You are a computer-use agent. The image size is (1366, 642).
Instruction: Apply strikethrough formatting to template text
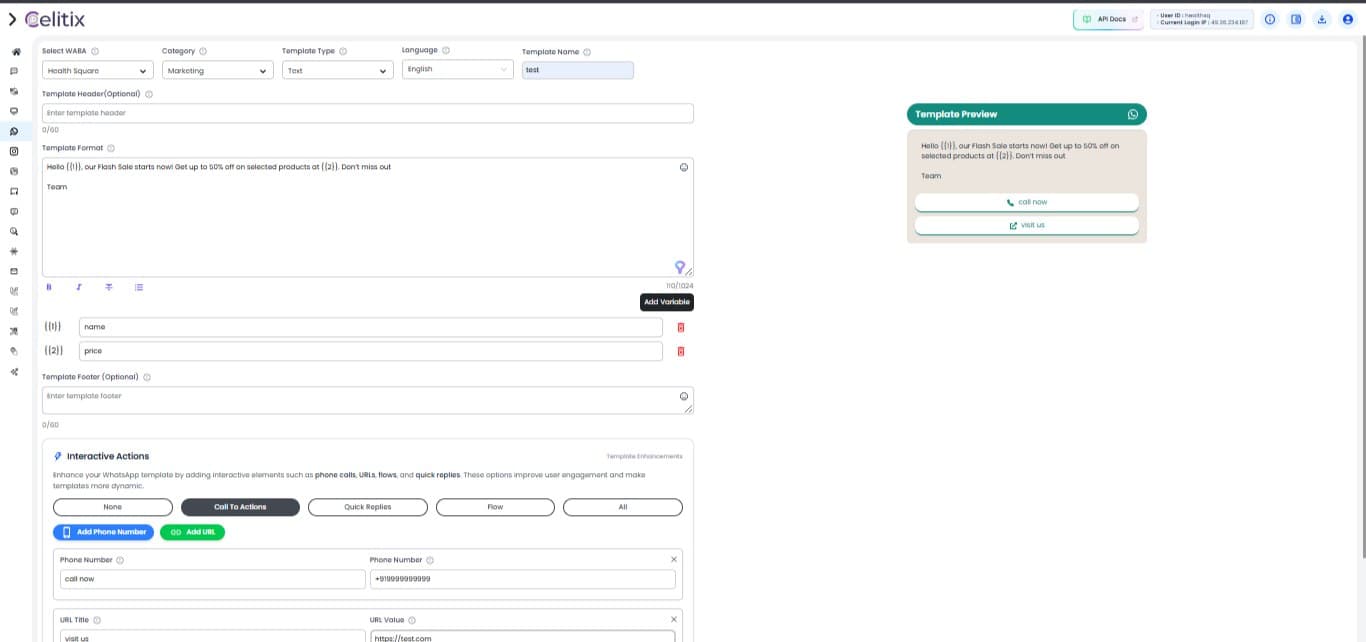(x=109, y=287)
